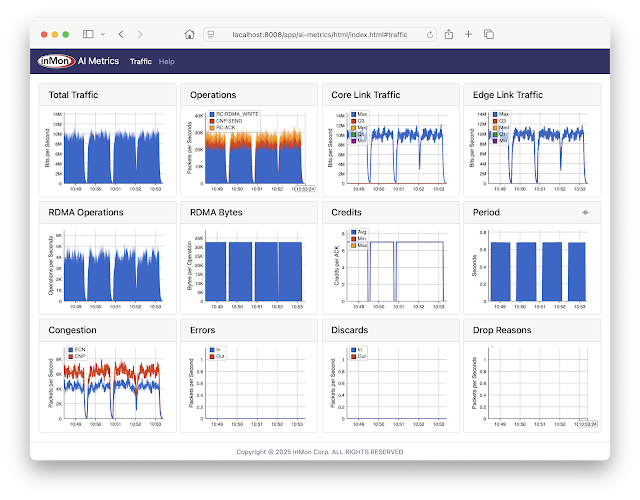The image size is (640, 500).
Task: Show the tab overview icon
Action: coord(489,34)
